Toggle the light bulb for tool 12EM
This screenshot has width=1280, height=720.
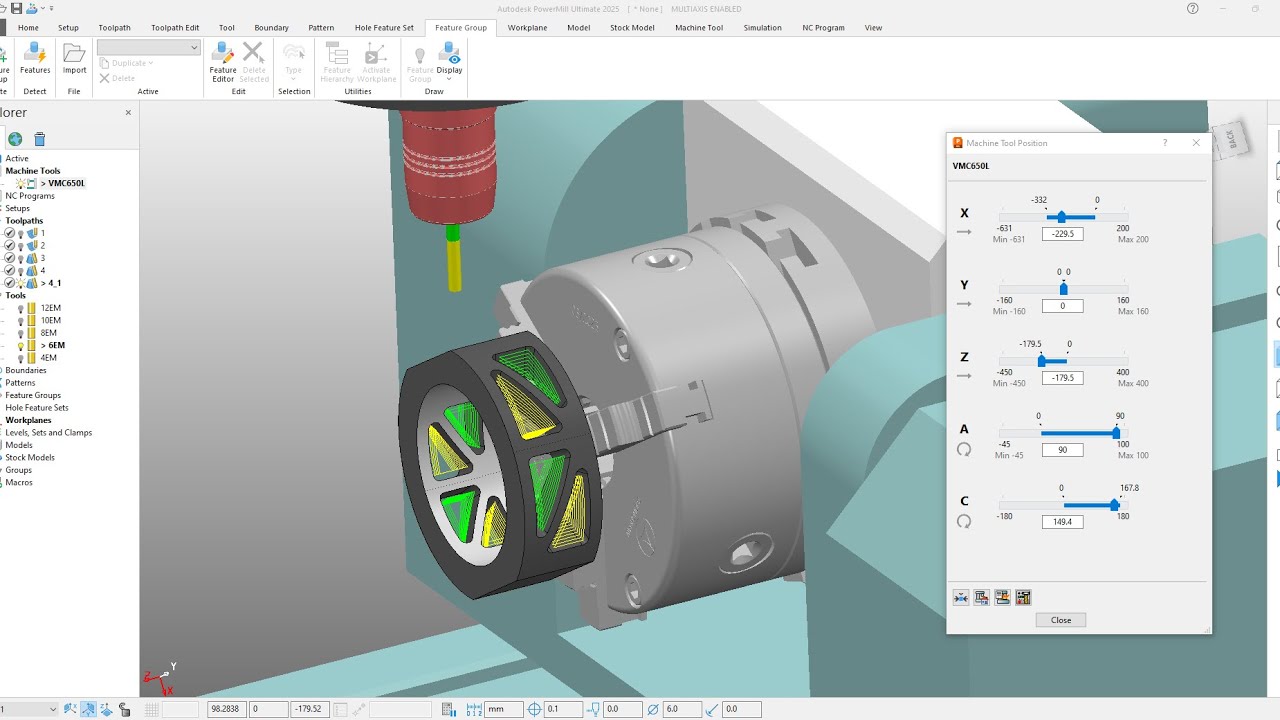20,308
